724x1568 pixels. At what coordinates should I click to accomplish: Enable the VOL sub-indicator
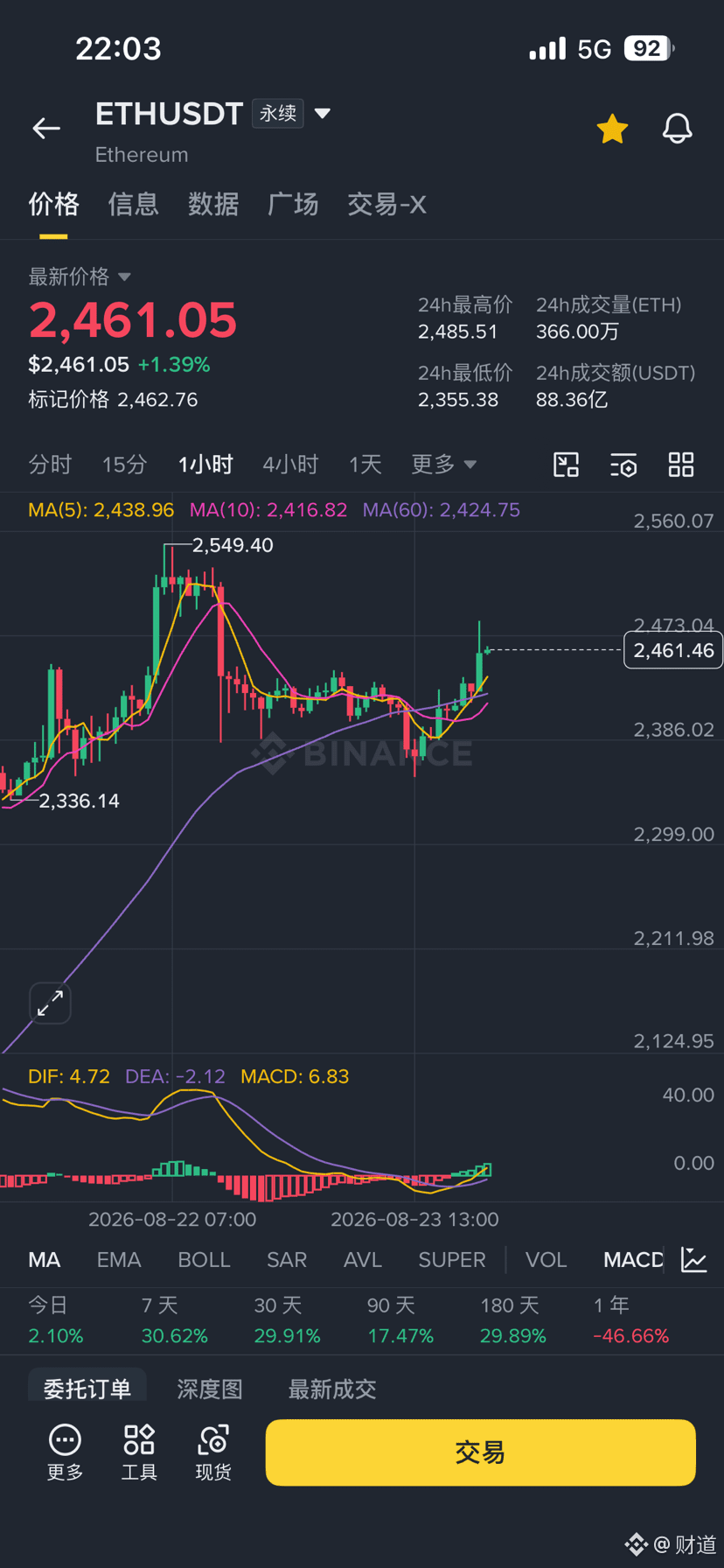[546, 1260]
